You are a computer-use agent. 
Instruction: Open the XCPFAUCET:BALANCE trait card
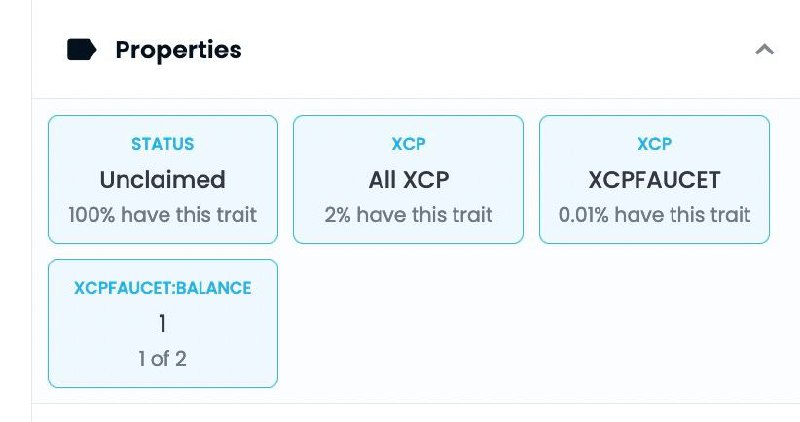[163, 324]
